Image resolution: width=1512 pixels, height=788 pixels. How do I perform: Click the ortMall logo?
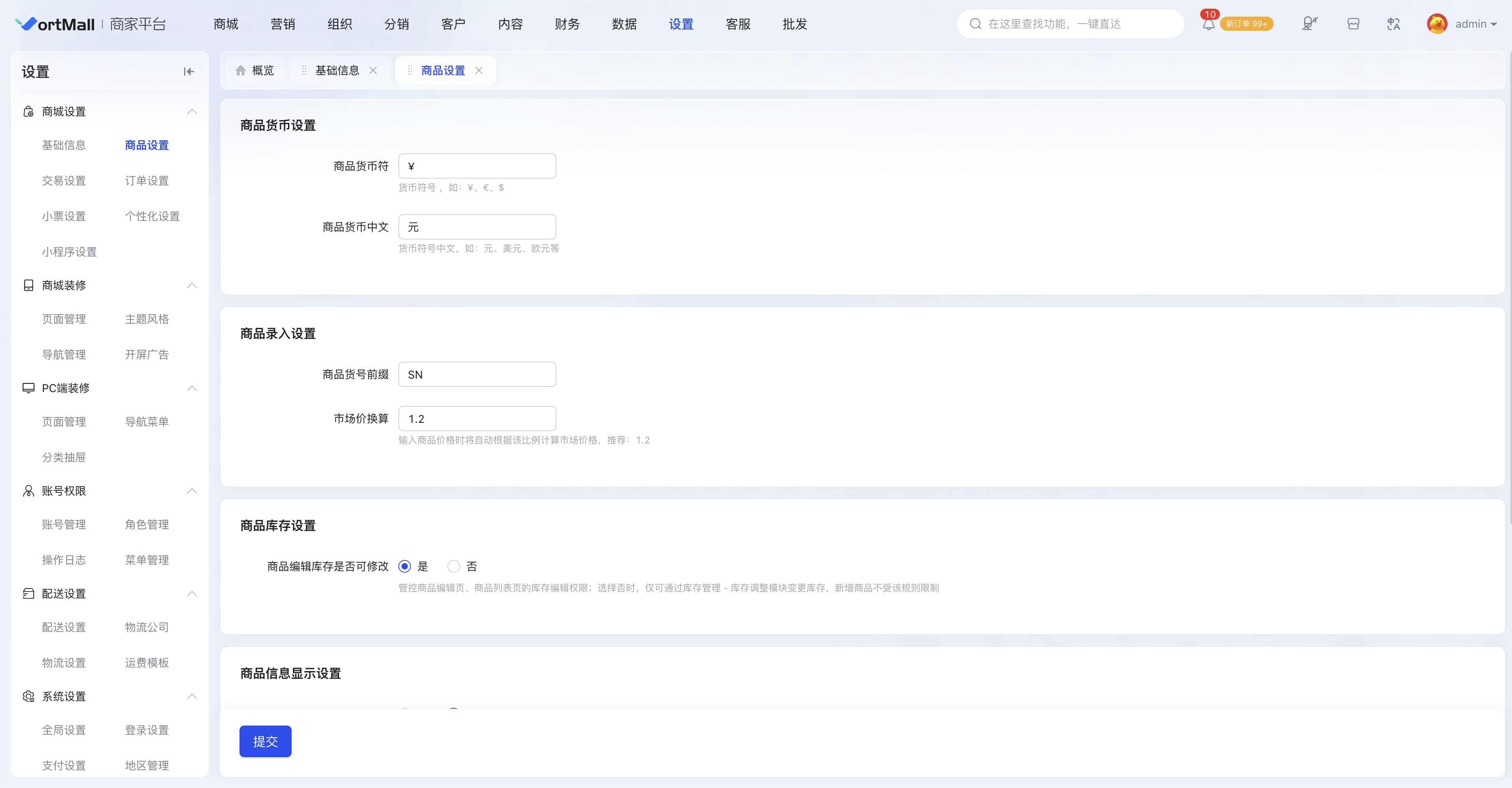tap(55, 24)
